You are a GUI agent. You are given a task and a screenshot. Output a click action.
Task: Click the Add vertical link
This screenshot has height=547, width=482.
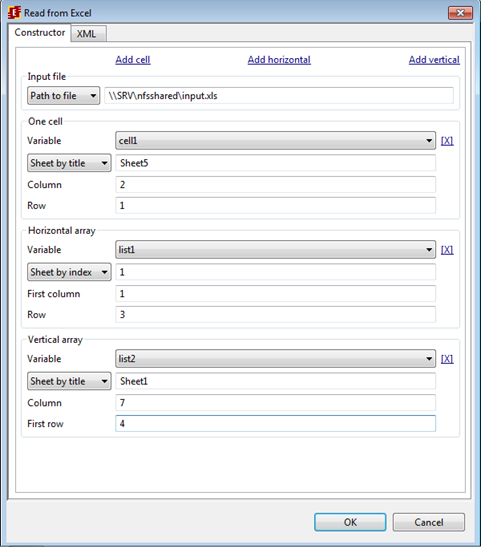pos(434,60)
